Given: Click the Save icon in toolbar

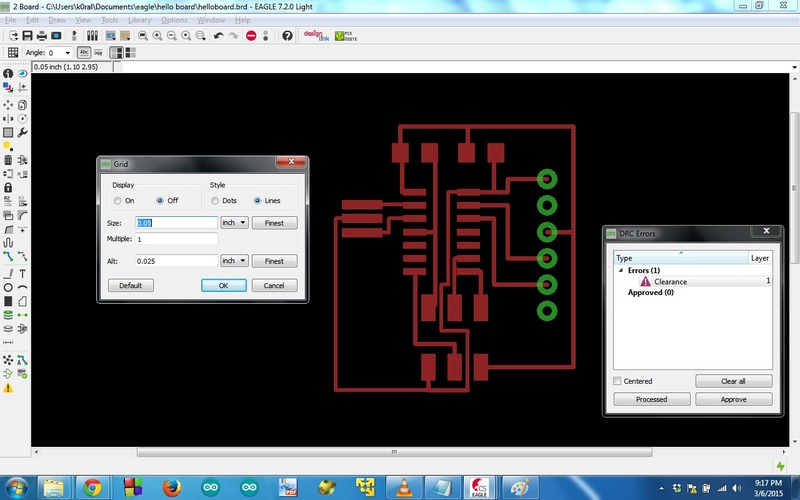Looking at the screenshot, I should (x=28, y=36).
